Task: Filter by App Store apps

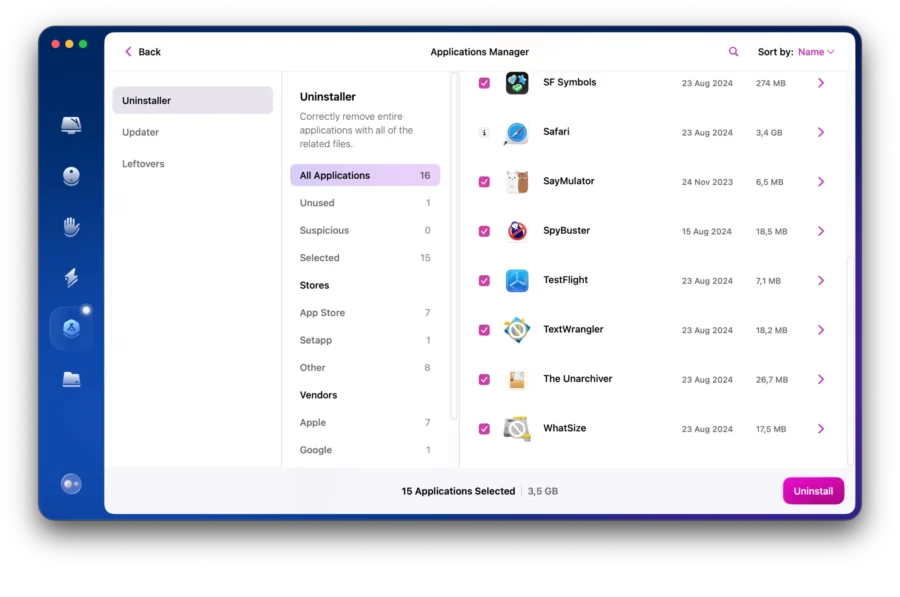Action: (x=365, y=312)
